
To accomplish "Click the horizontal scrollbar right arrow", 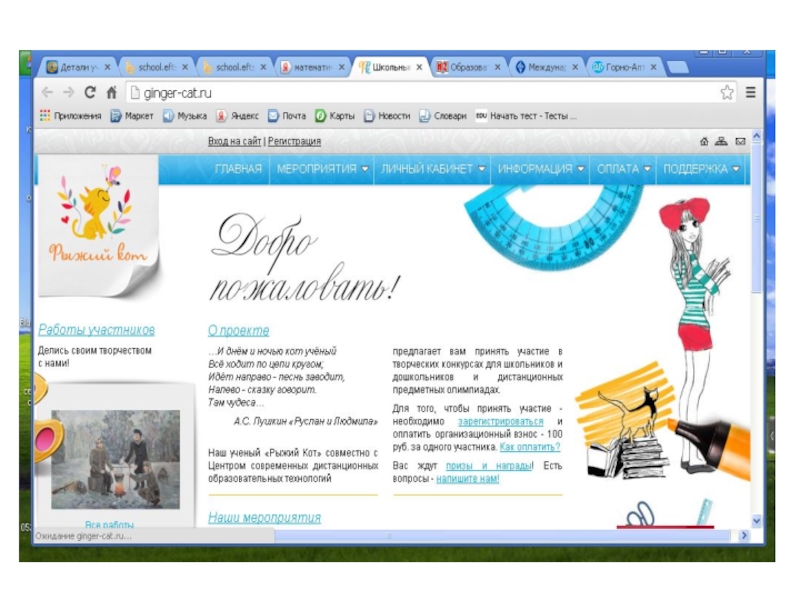I will click(743, 535).
